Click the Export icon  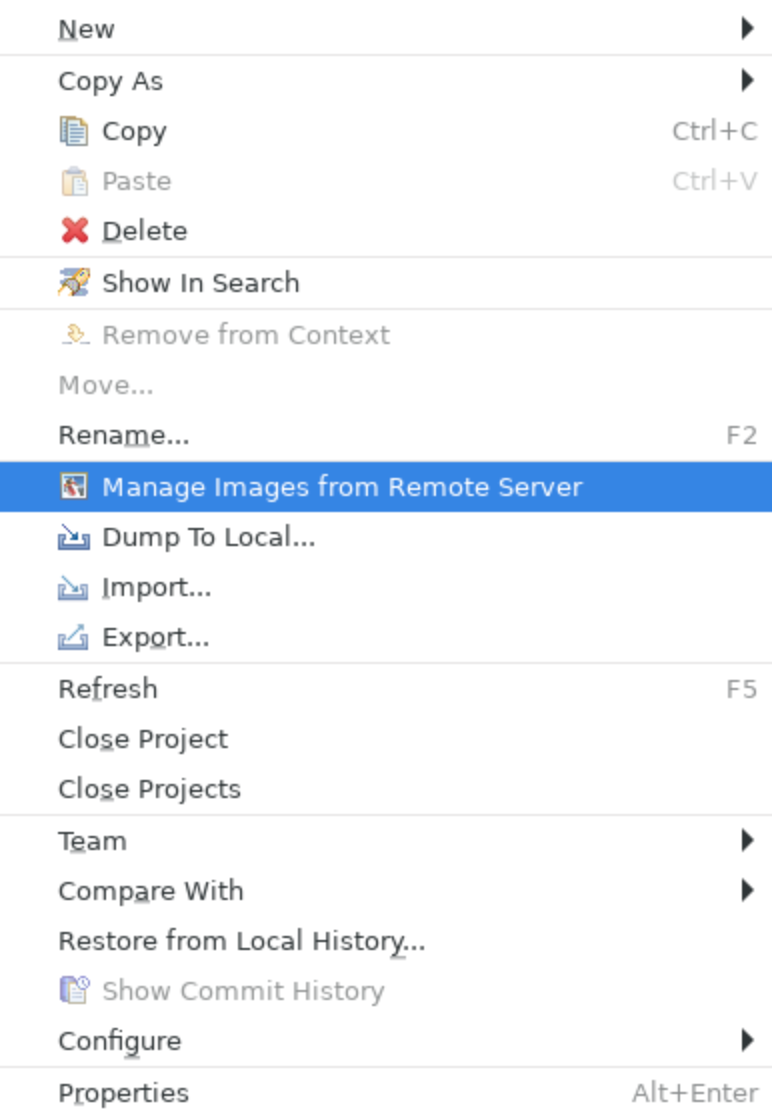pos(74,637)
